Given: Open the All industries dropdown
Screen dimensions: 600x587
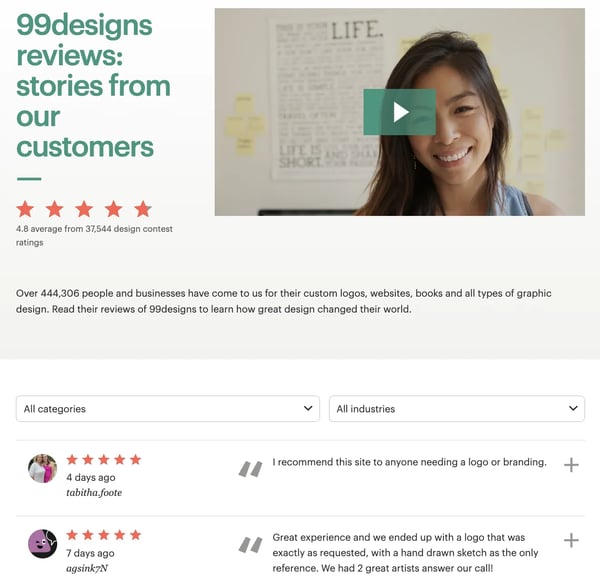Looking at the screenshot, I should (457, 409).
